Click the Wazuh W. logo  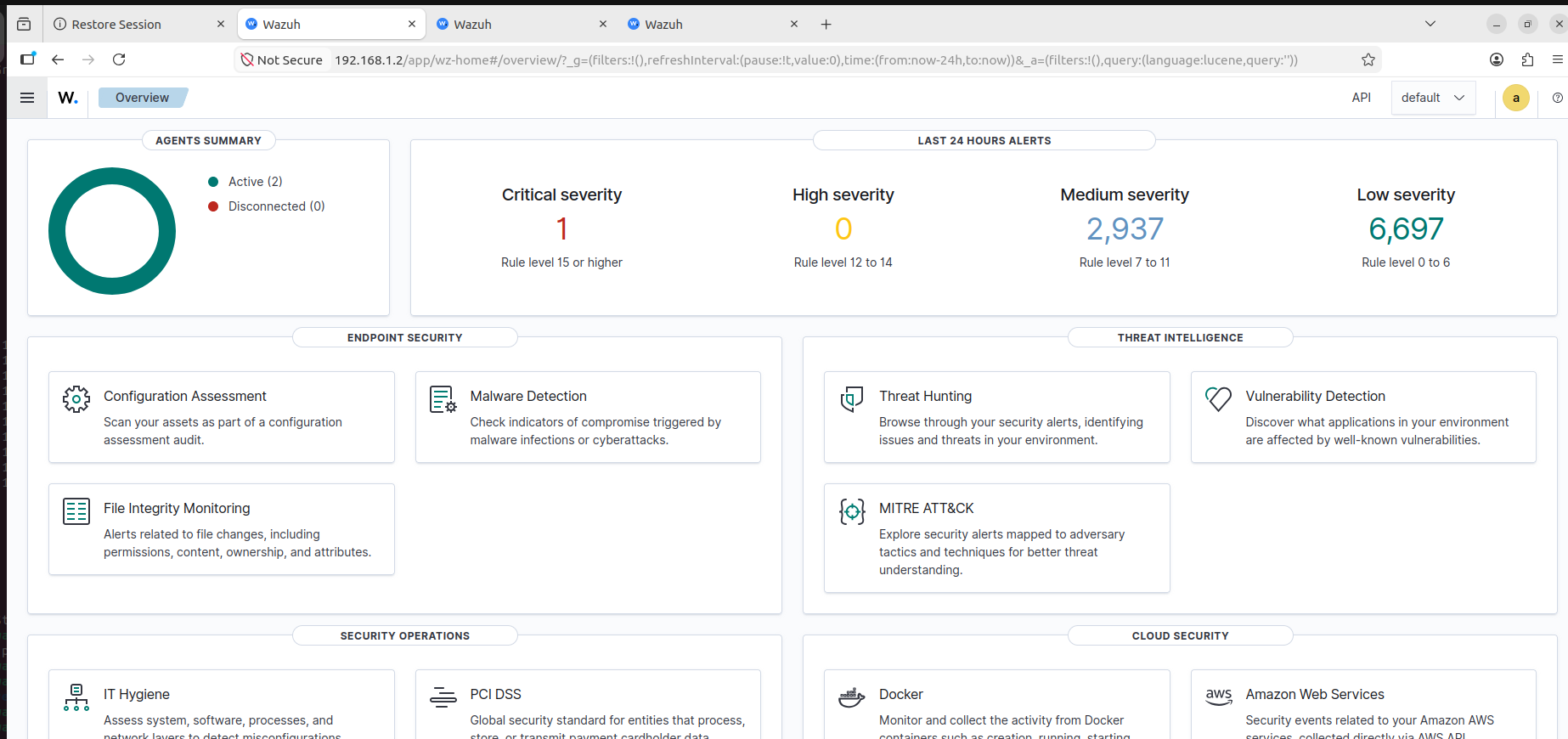point(68,98)
